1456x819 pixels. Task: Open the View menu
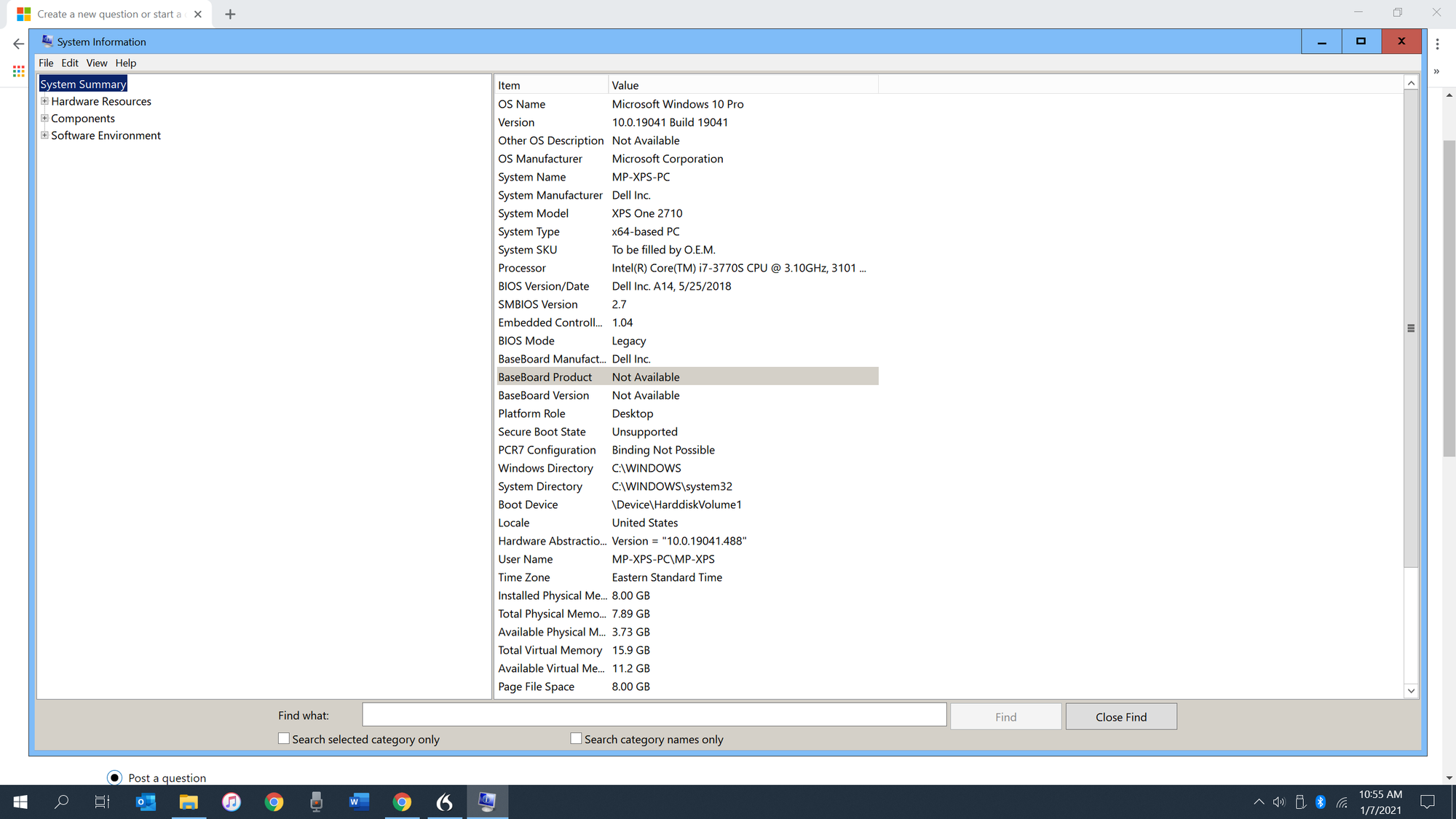tap(97, 63)
